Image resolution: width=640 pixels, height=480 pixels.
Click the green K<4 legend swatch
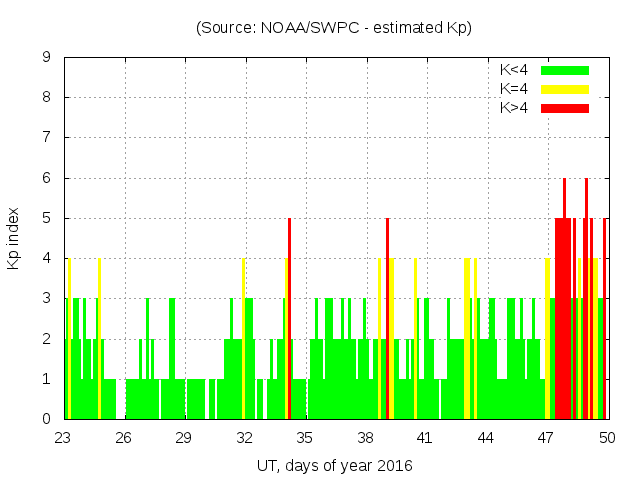(x=565, y=70)
